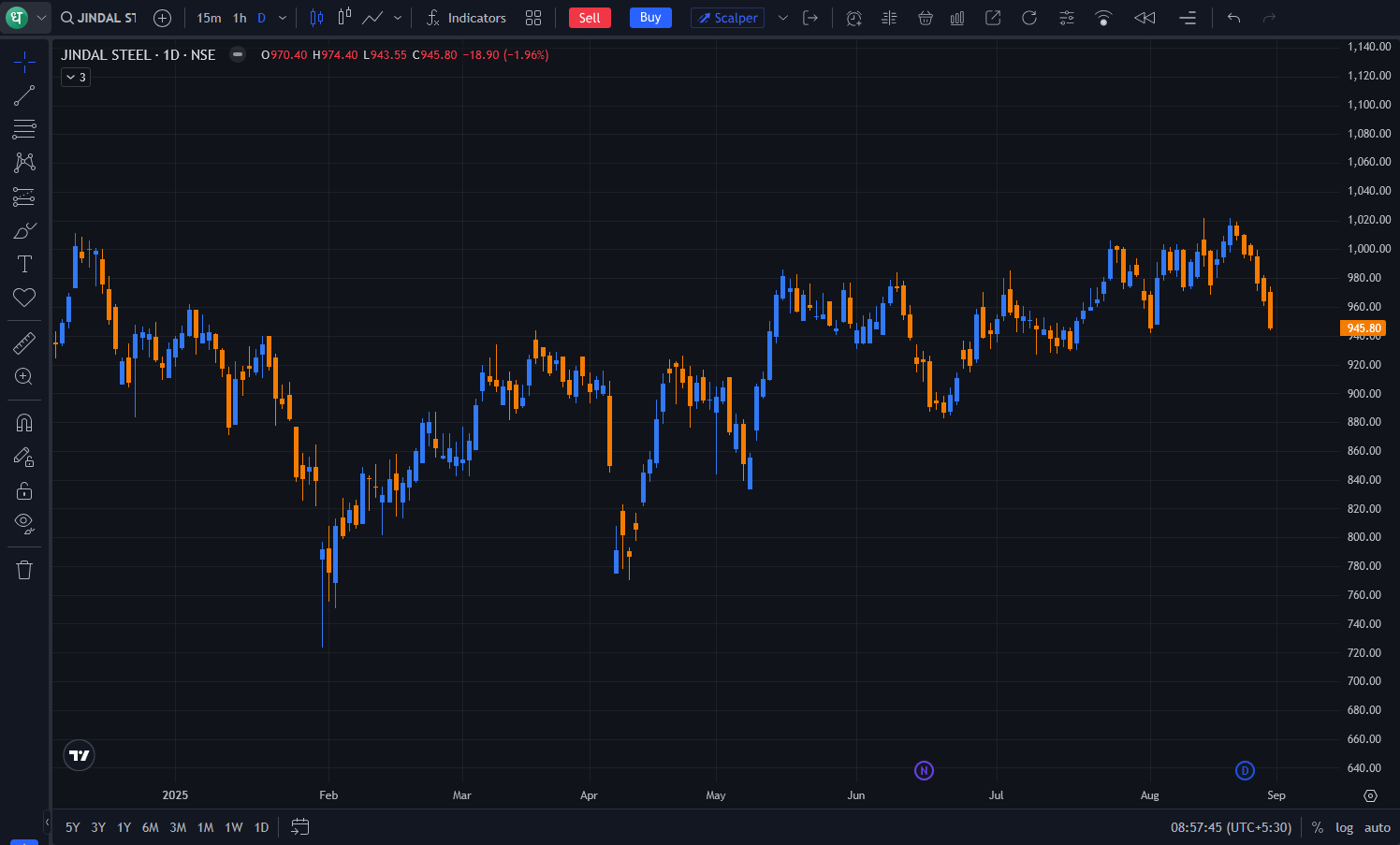The image size is (1400, 845).
Task: Select the candlestick chart type
Action: click(317, 18)
